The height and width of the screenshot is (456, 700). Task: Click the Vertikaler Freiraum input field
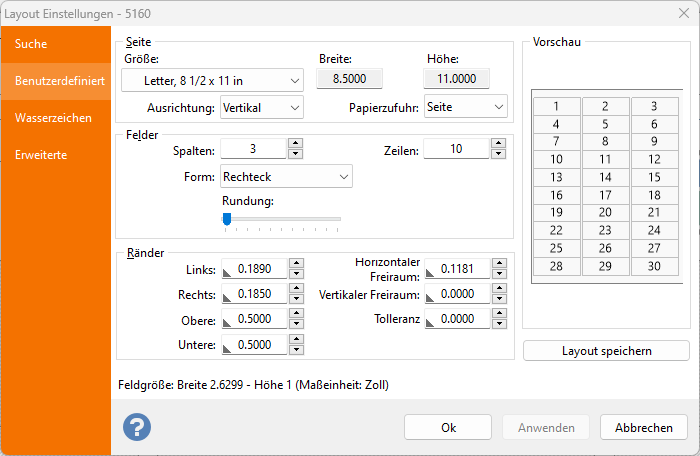[457, 294]
